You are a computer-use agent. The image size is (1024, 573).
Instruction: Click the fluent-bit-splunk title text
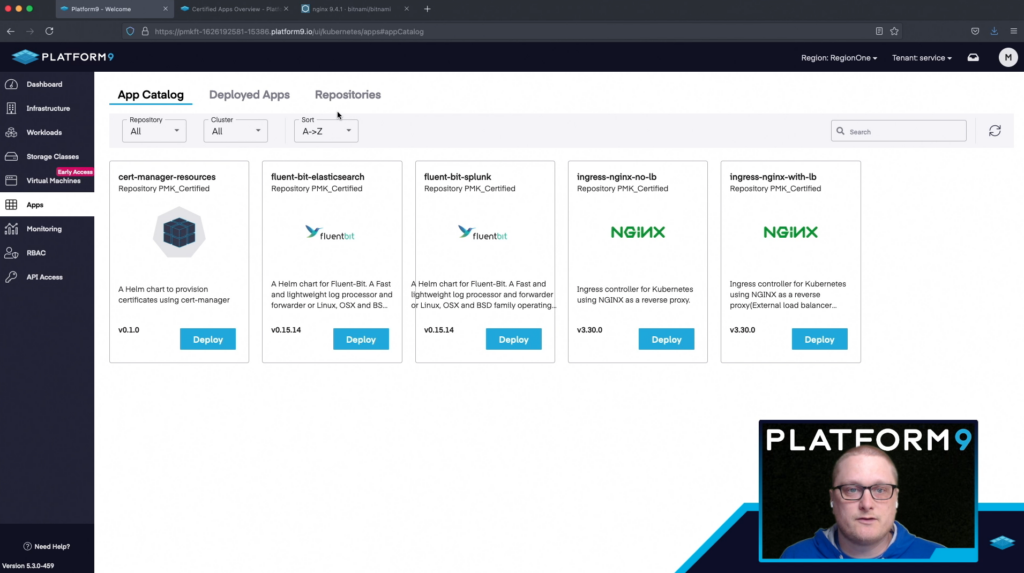(x=457, y=177)
